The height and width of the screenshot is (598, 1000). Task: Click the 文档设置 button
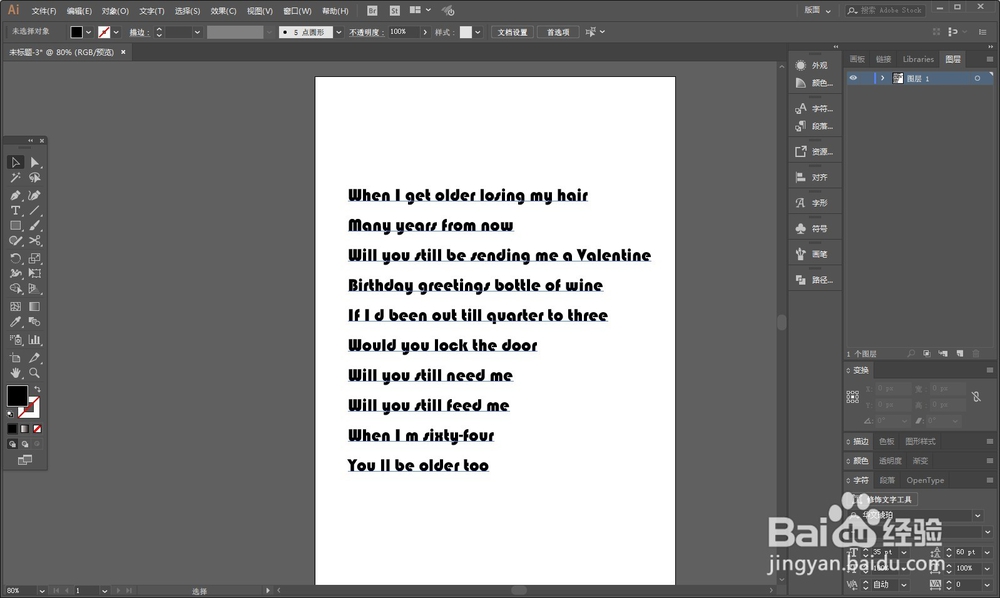pos(513,32)
